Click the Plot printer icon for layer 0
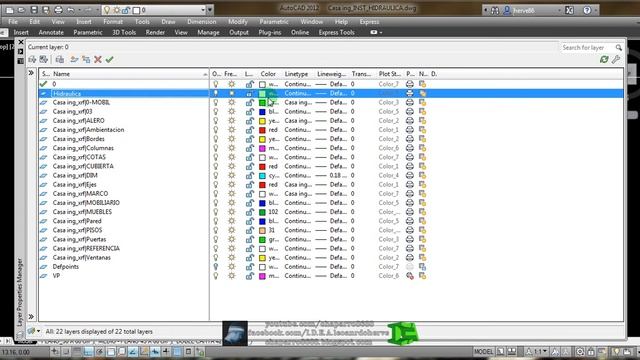The image size is (640, 360). 410,84
